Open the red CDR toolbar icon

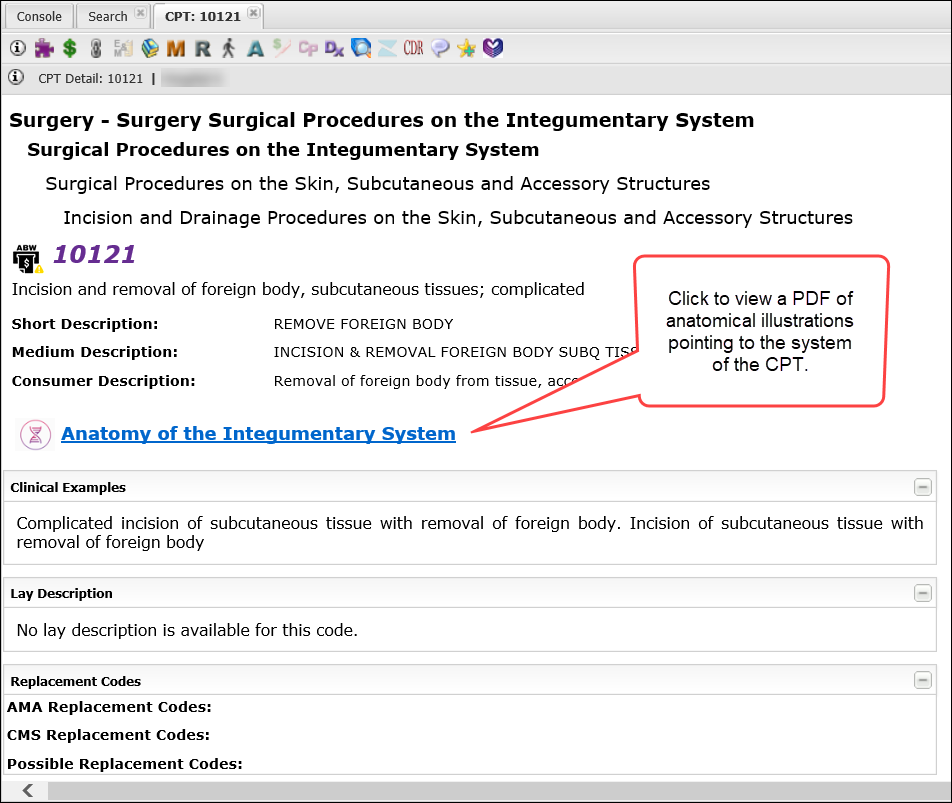(x=413, y=47)
